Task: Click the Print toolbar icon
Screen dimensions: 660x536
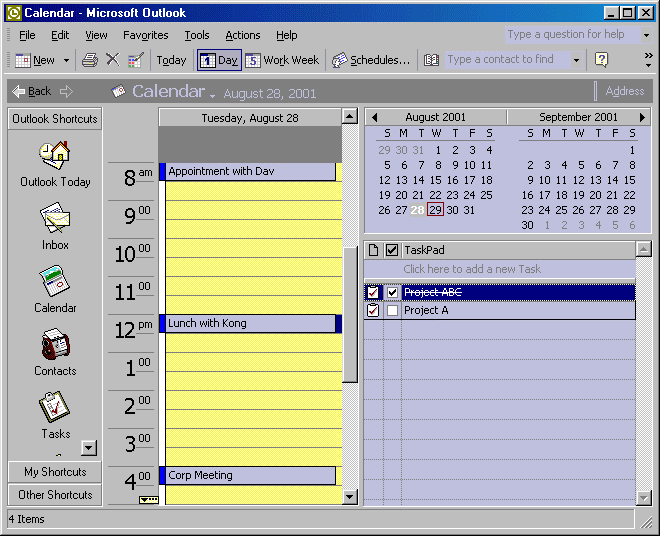Action: click(x=90, y=60)
